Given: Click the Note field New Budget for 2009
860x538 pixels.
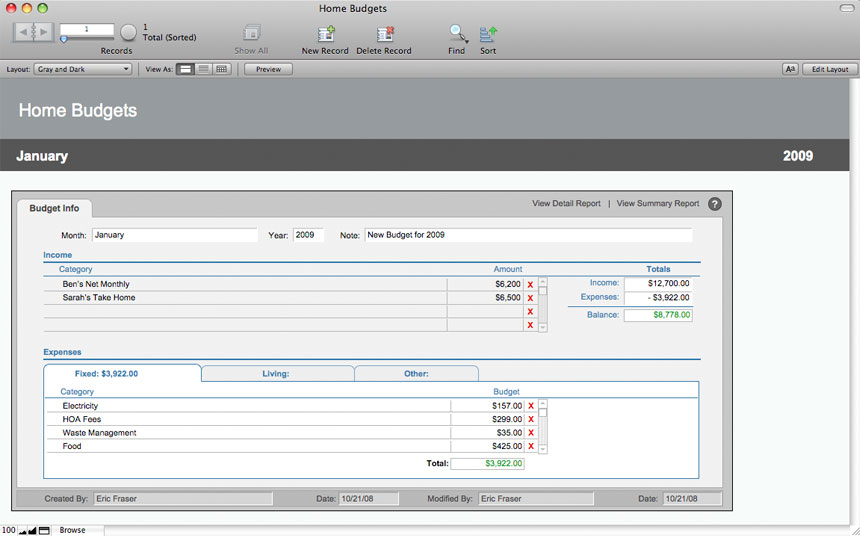Looking at the screenshot, I should [528, 235].
